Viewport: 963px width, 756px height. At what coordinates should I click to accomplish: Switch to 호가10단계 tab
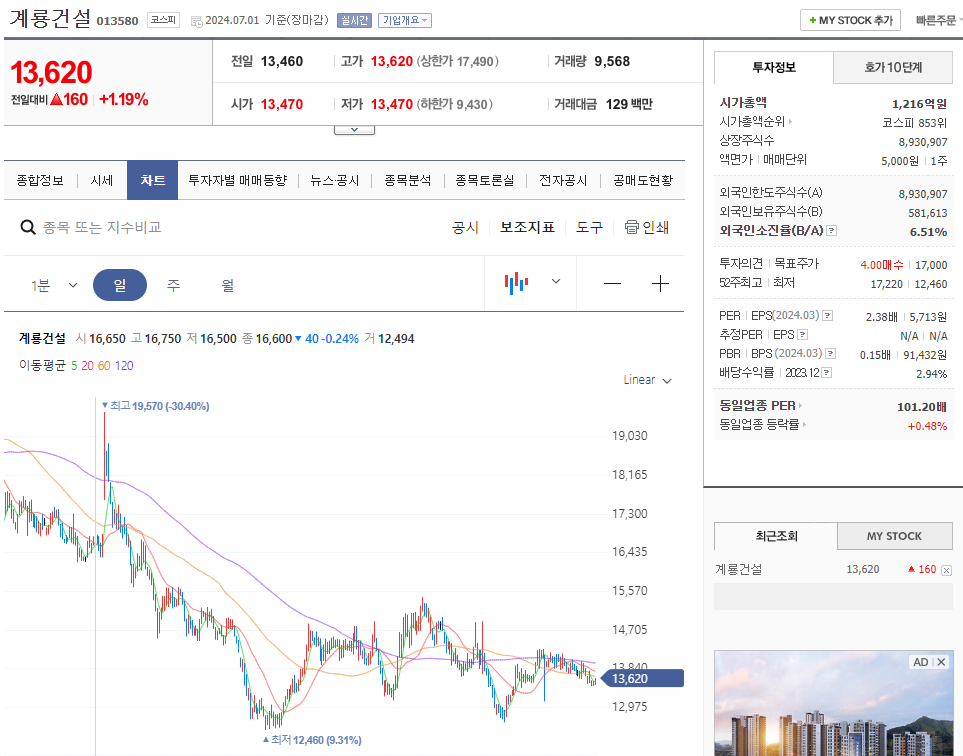(x=893, y=68)
